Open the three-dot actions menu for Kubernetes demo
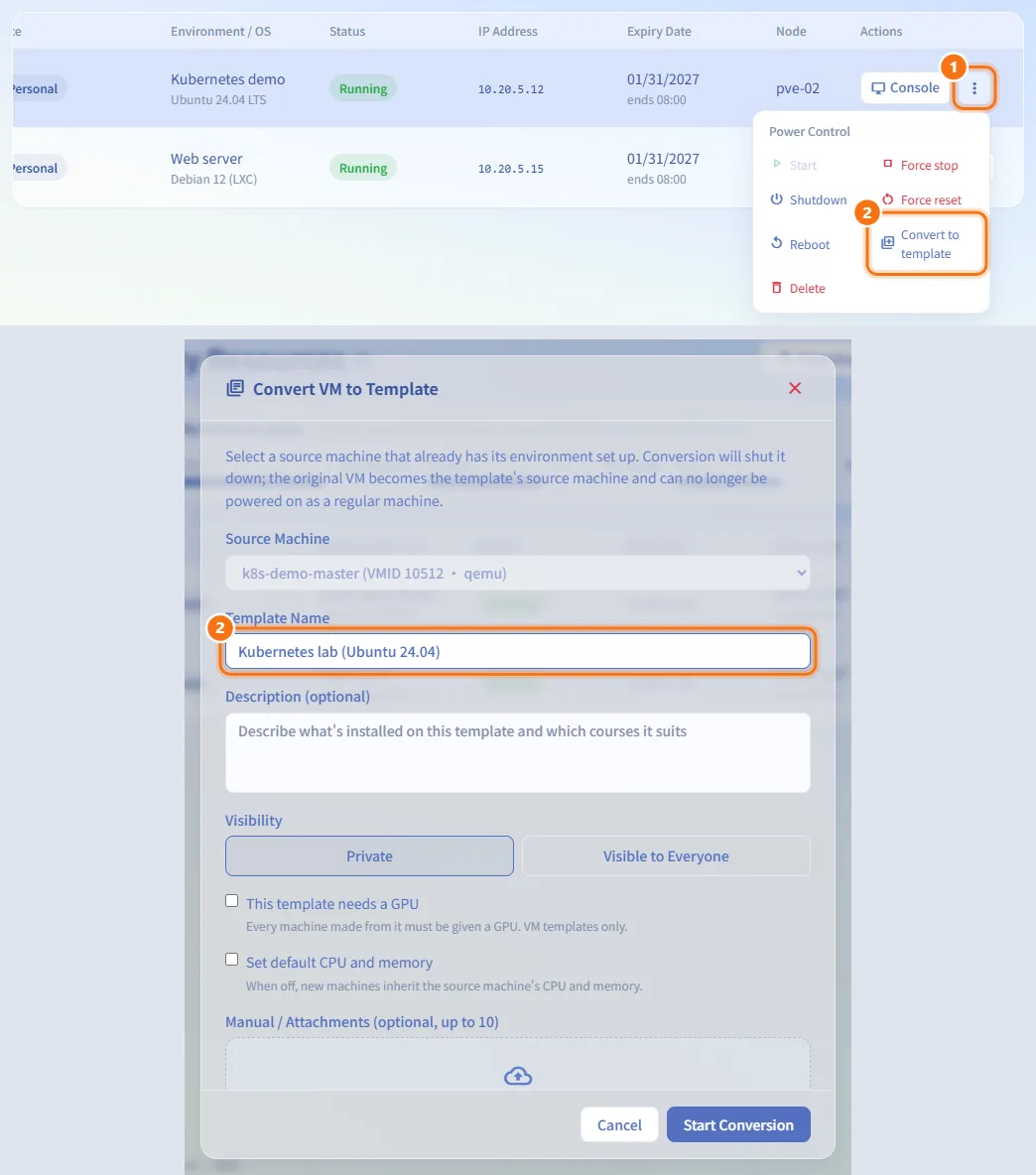The height and width of the screenshot is (1175, 1036). point(973,88)
